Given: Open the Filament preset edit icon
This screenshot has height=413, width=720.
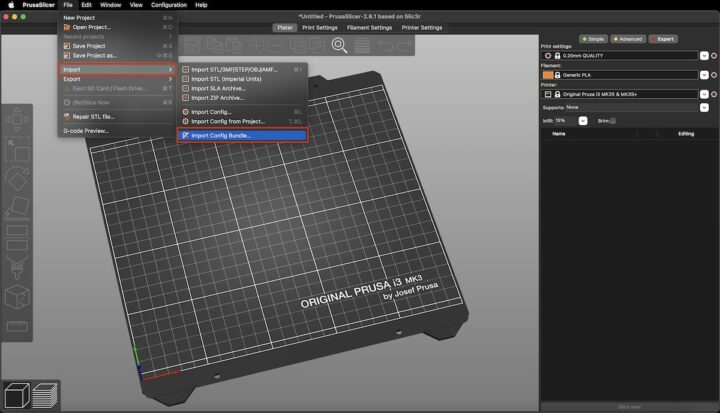Looking at the screenshot, I should click(x=714, y=75).
